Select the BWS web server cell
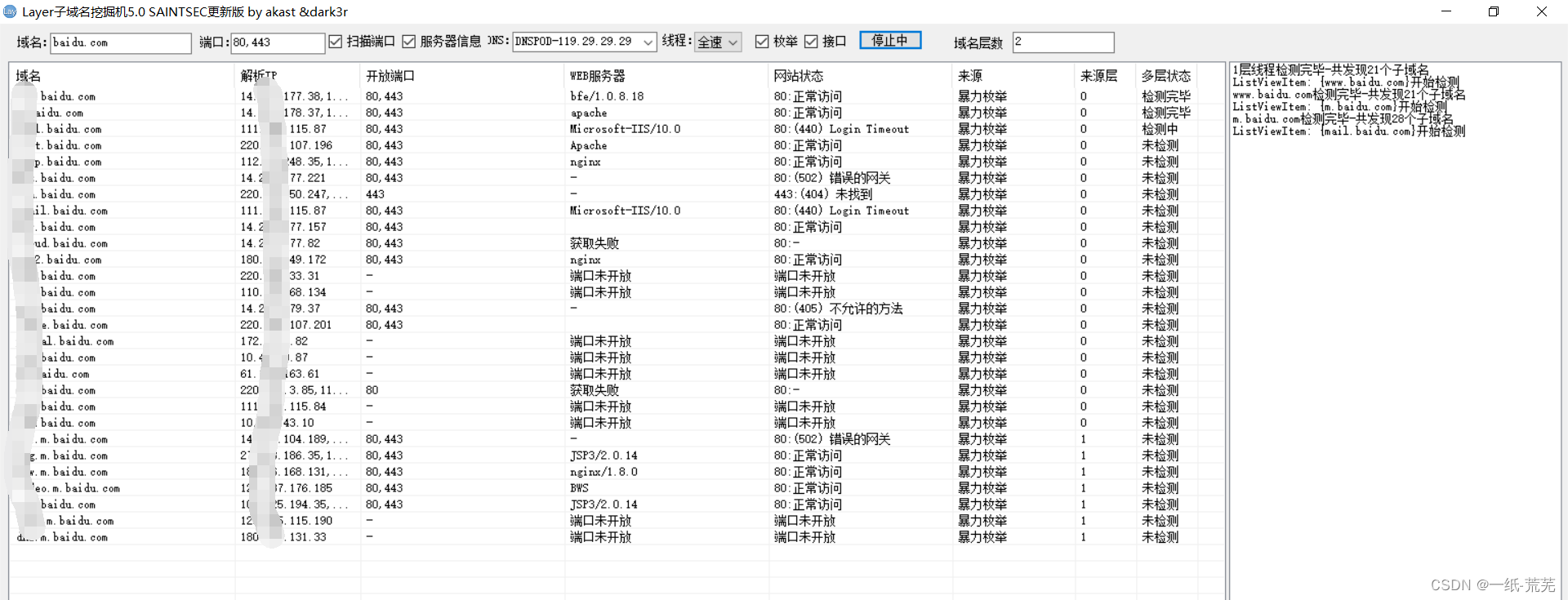 [x=579, y=488]
